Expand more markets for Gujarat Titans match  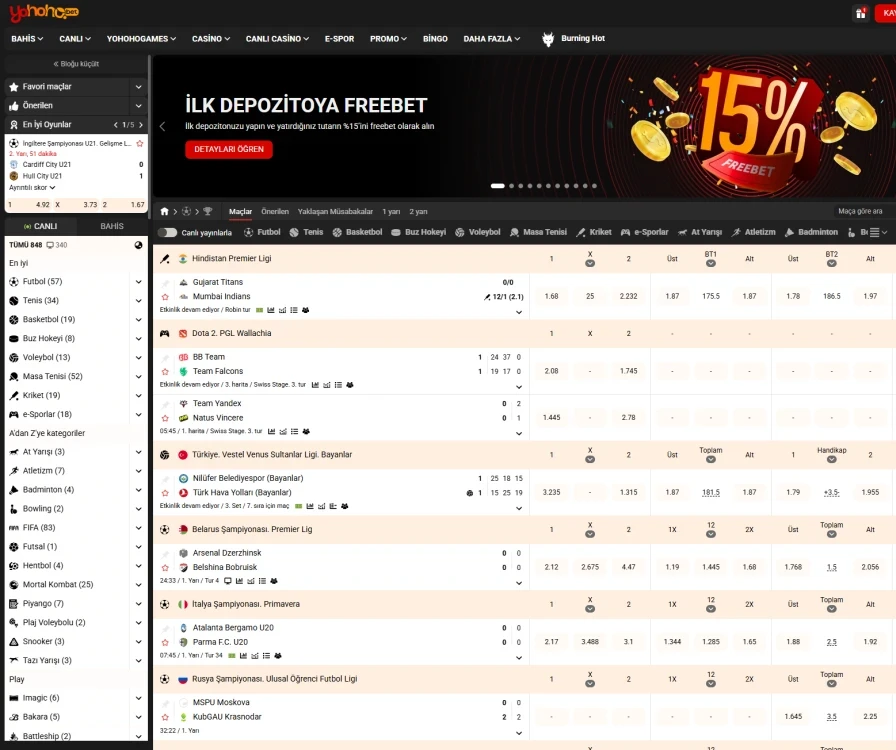[x=519, y=312]
